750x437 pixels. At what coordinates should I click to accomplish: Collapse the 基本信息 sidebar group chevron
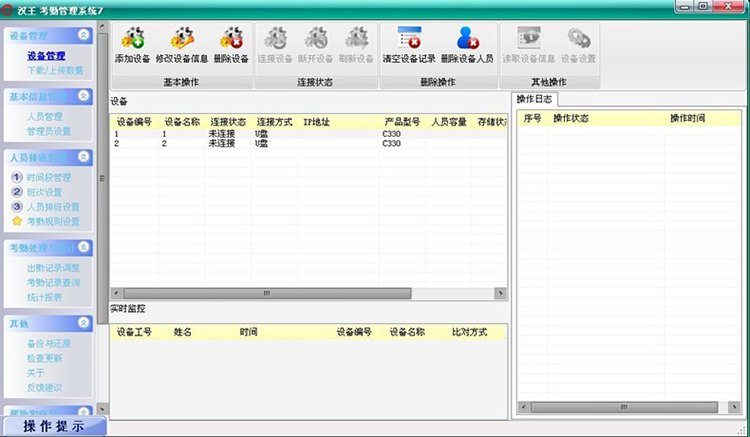pyautogui.click(x=83, y=96)
